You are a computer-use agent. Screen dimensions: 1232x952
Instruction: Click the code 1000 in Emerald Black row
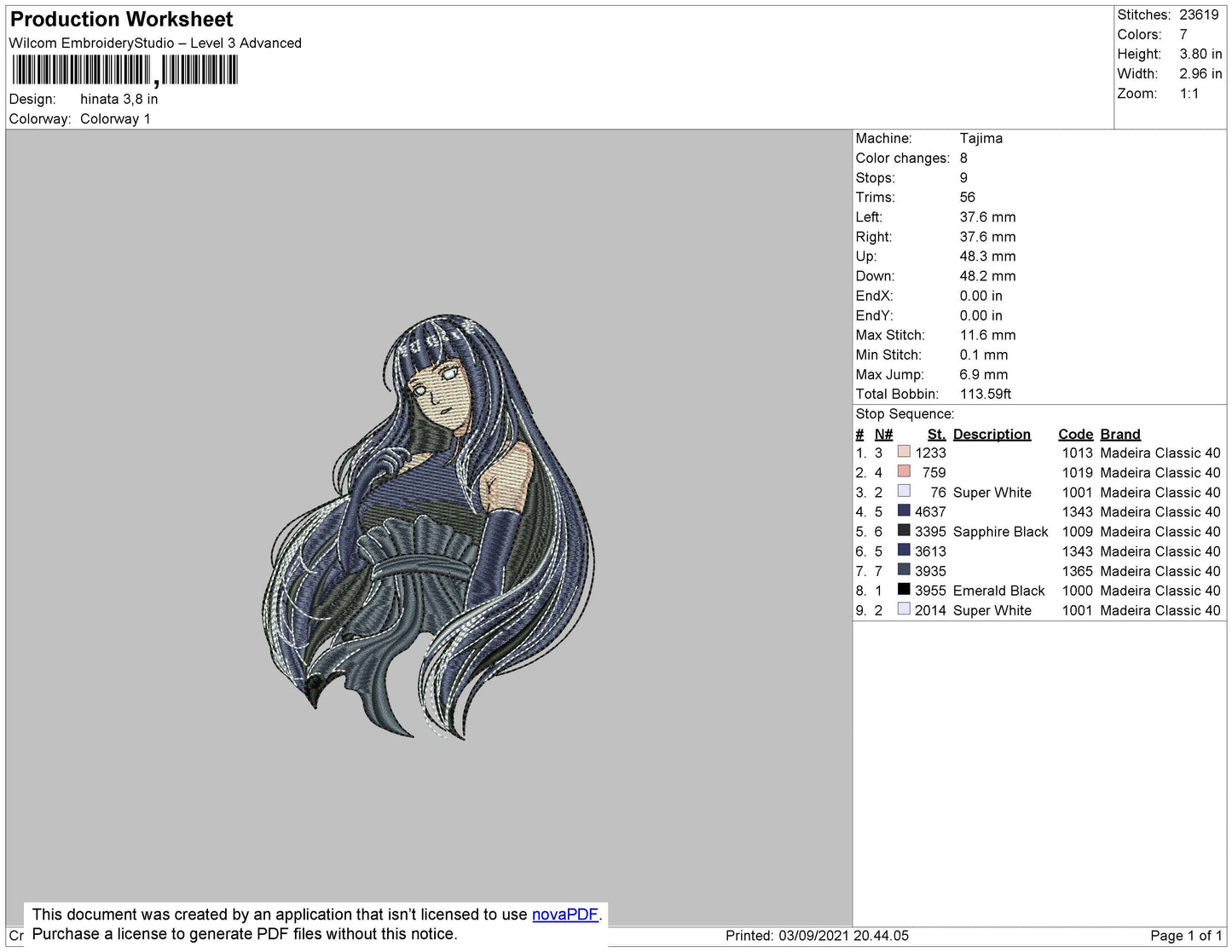click(1077, 591)
